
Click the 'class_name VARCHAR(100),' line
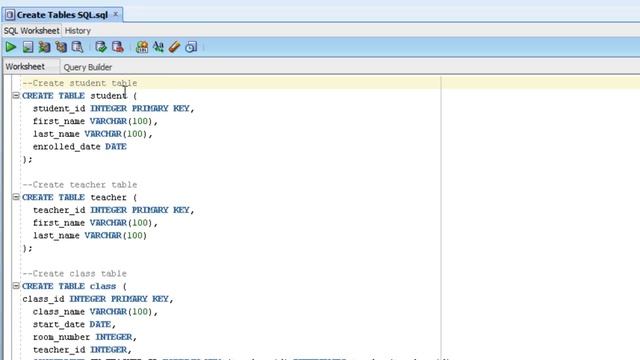(96, 312)
